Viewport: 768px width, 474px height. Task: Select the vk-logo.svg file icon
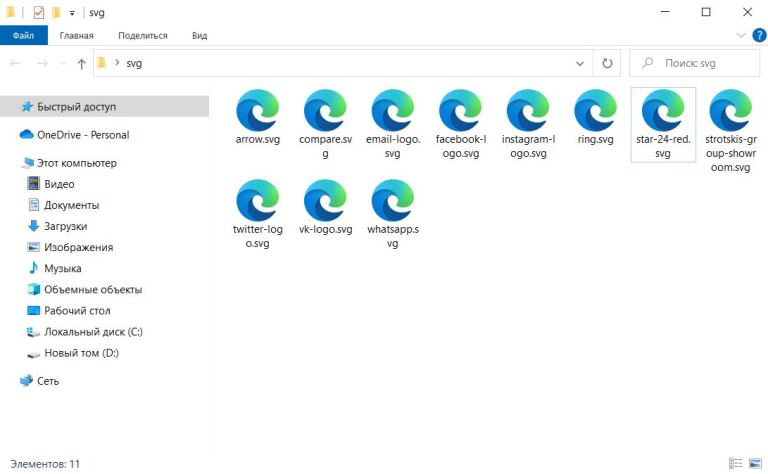(325, 200)
